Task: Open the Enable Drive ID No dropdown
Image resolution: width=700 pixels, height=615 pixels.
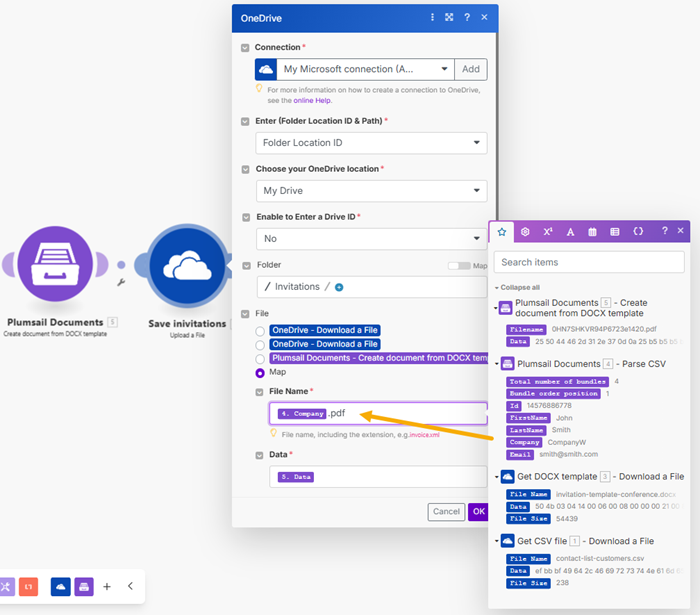Action: (x=371, y=239)
